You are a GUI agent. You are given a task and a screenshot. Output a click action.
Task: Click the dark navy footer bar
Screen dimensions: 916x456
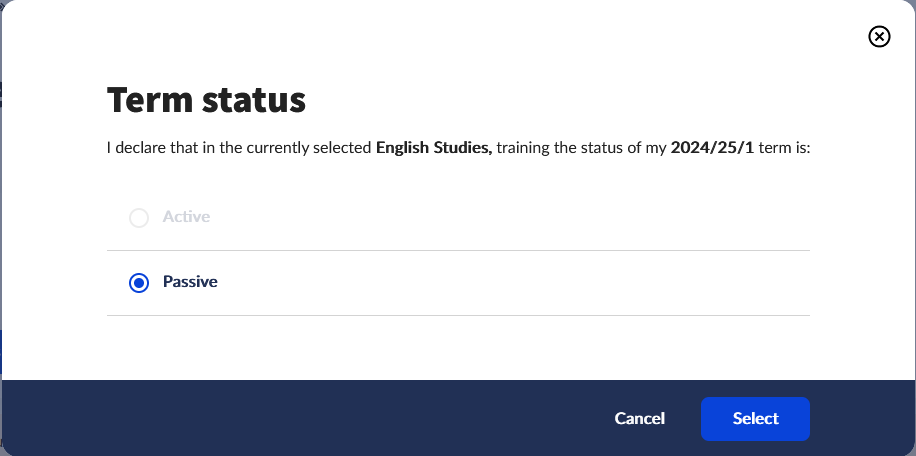(x=300, y=418)
